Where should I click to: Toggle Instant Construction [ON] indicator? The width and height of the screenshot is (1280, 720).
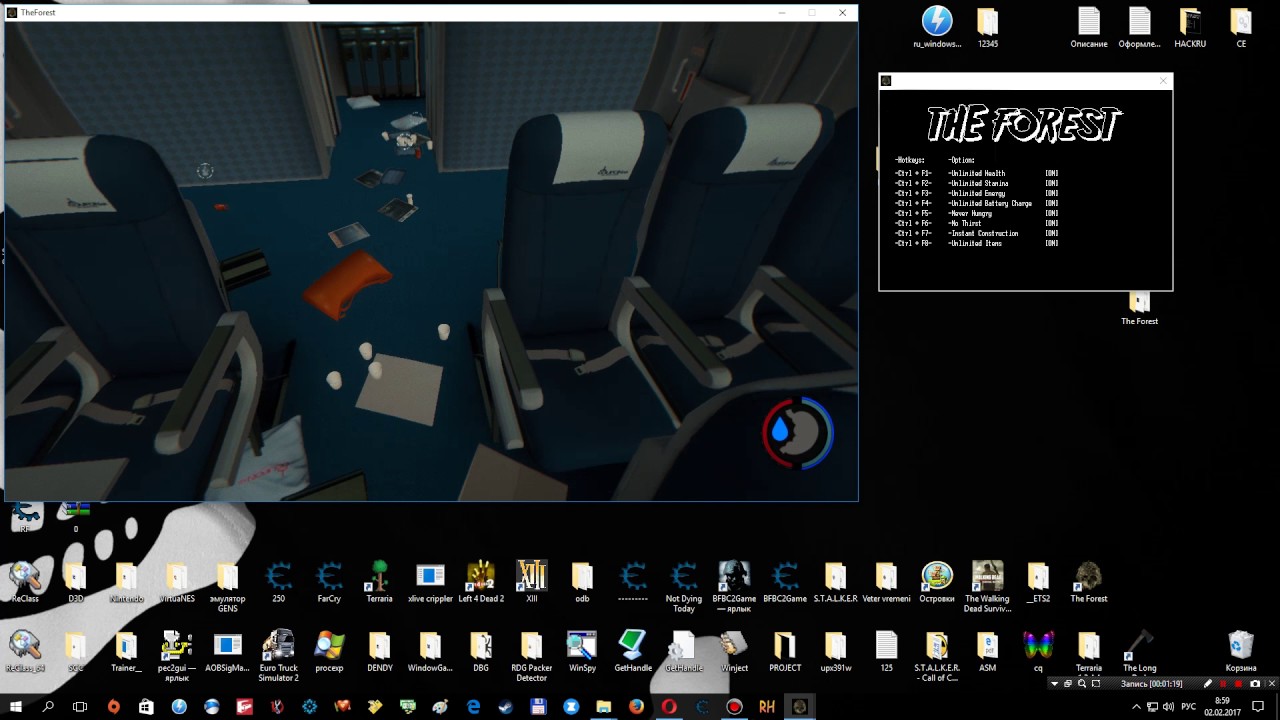[x=1052, y=234]
